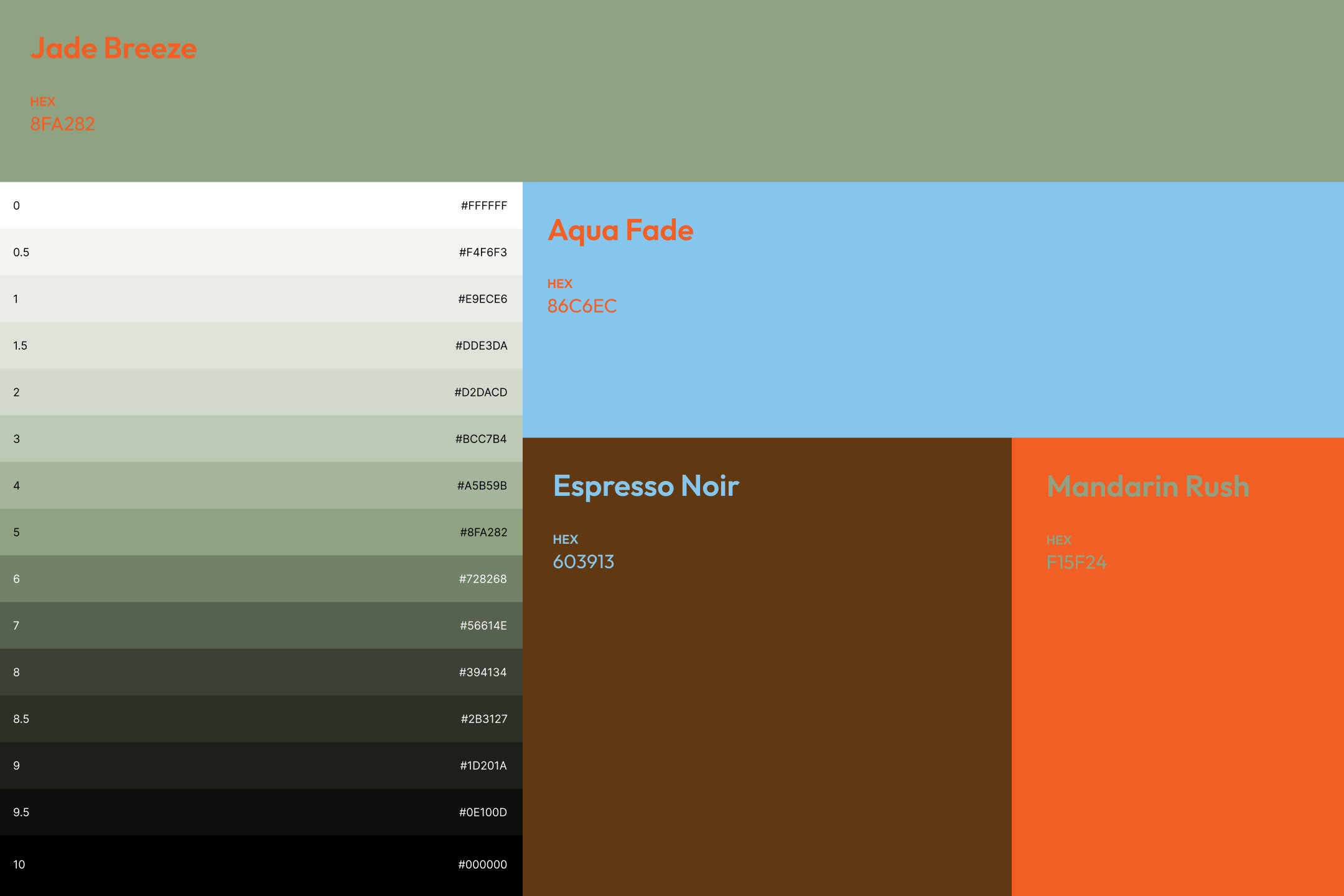Click the Espresso Noir heading

(646, 486)
